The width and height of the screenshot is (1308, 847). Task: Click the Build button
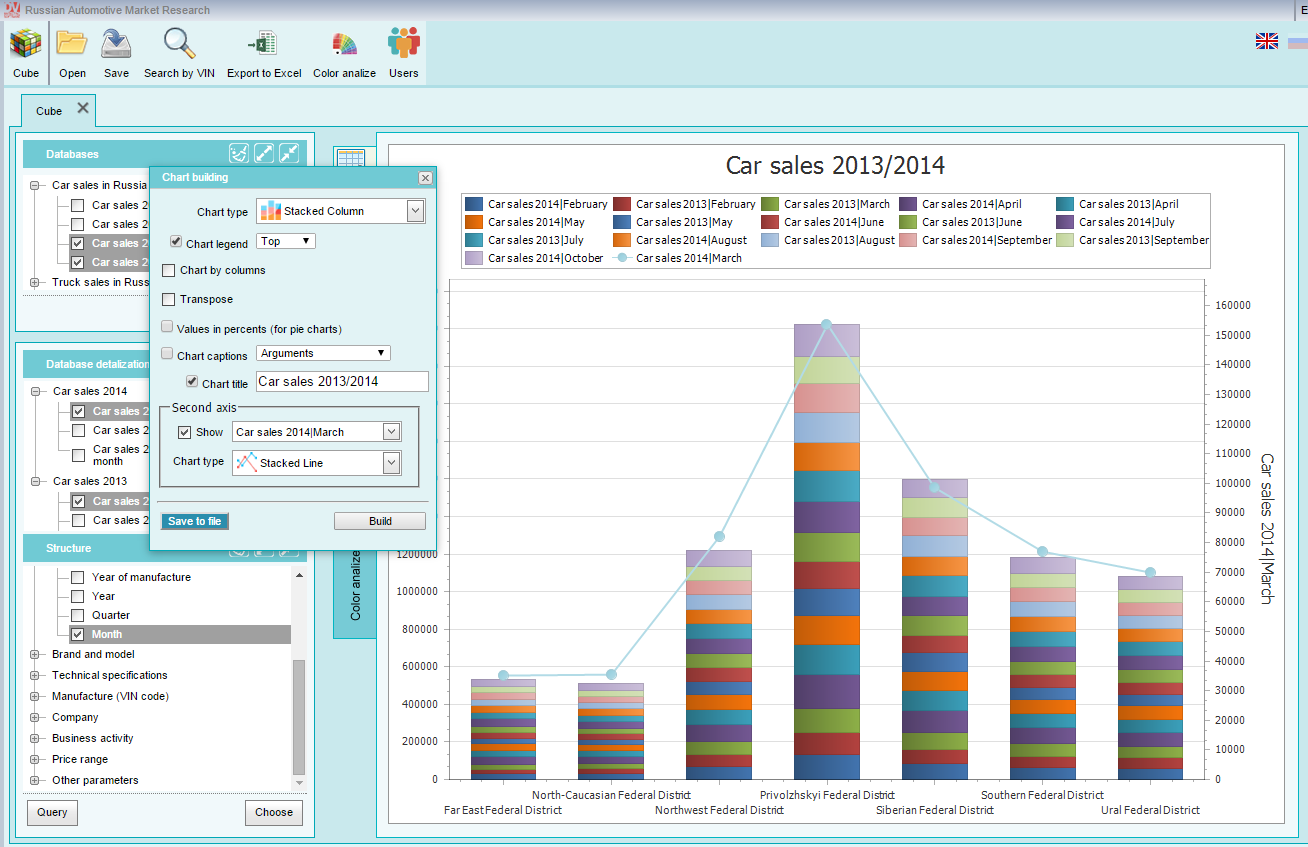(380, 521)
